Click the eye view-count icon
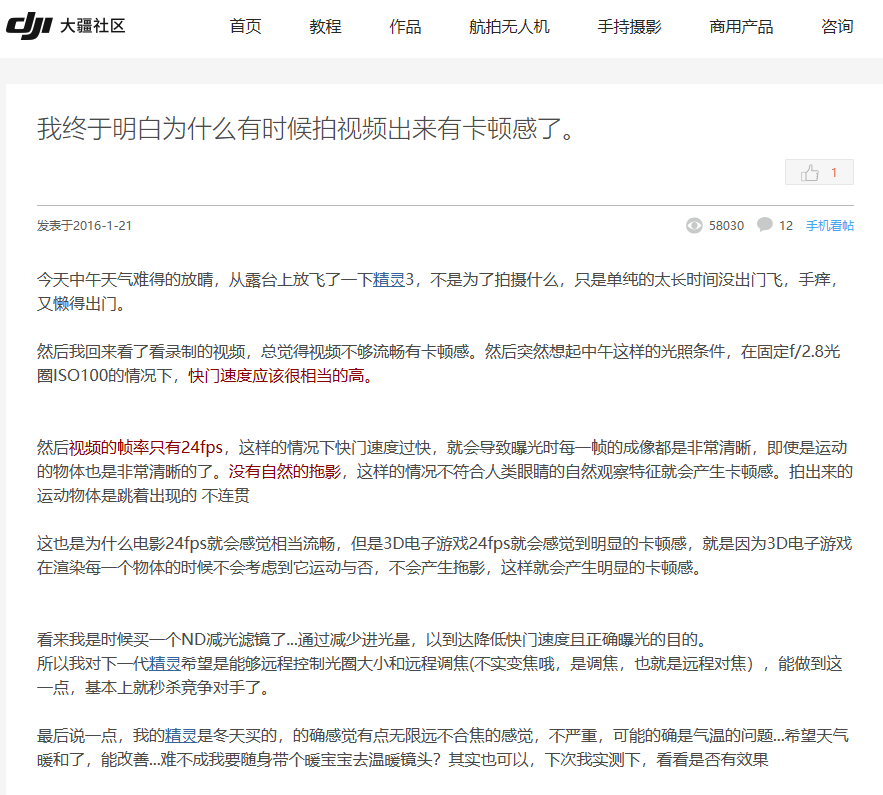 [x=694, y=226]
